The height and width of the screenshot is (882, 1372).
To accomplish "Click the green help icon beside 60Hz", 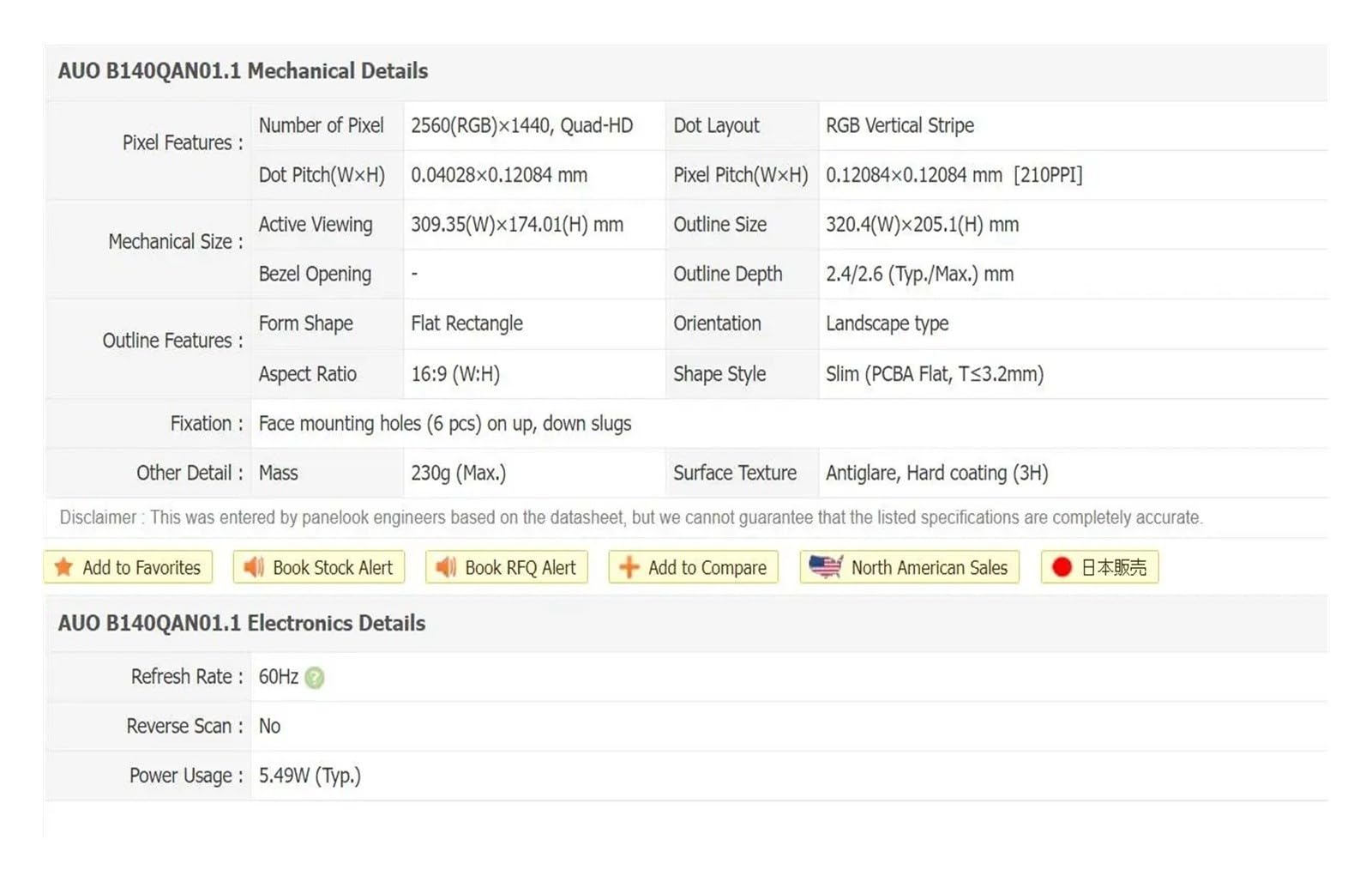I will pos(315,678).
